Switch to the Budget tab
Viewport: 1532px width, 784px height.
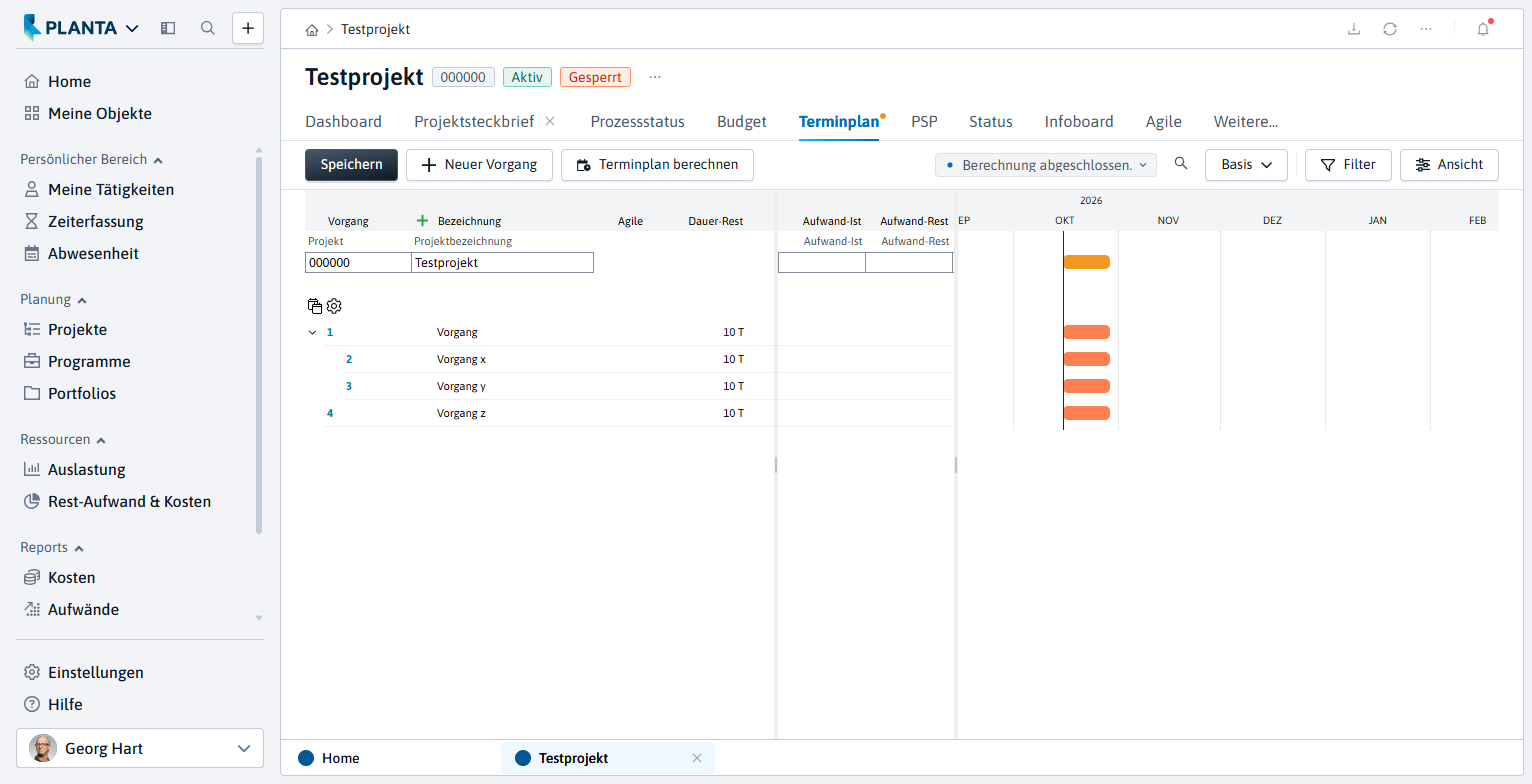coord(742,122)
